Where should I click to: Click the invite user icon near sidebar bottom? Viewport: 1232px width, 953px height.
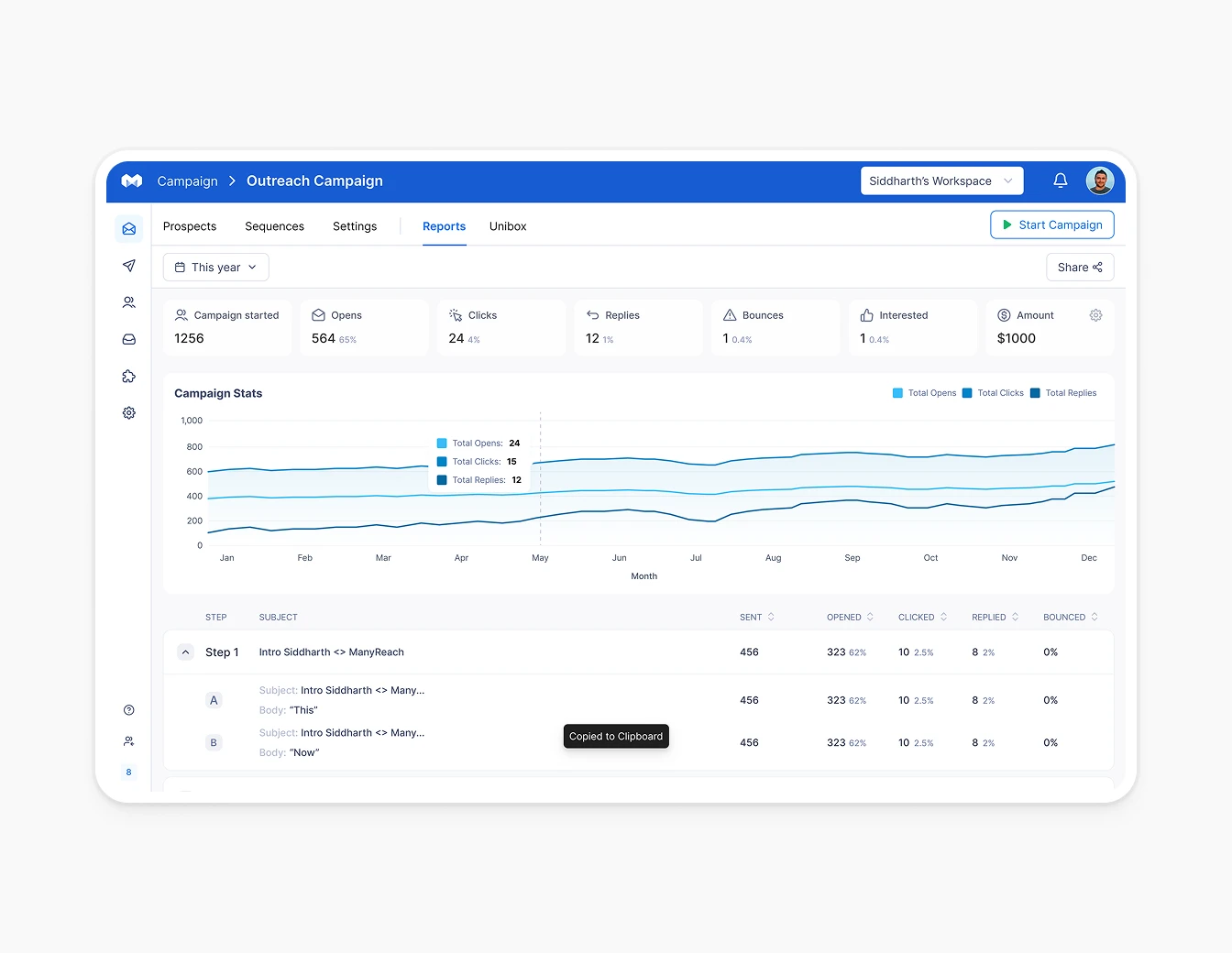coord(128,740)
